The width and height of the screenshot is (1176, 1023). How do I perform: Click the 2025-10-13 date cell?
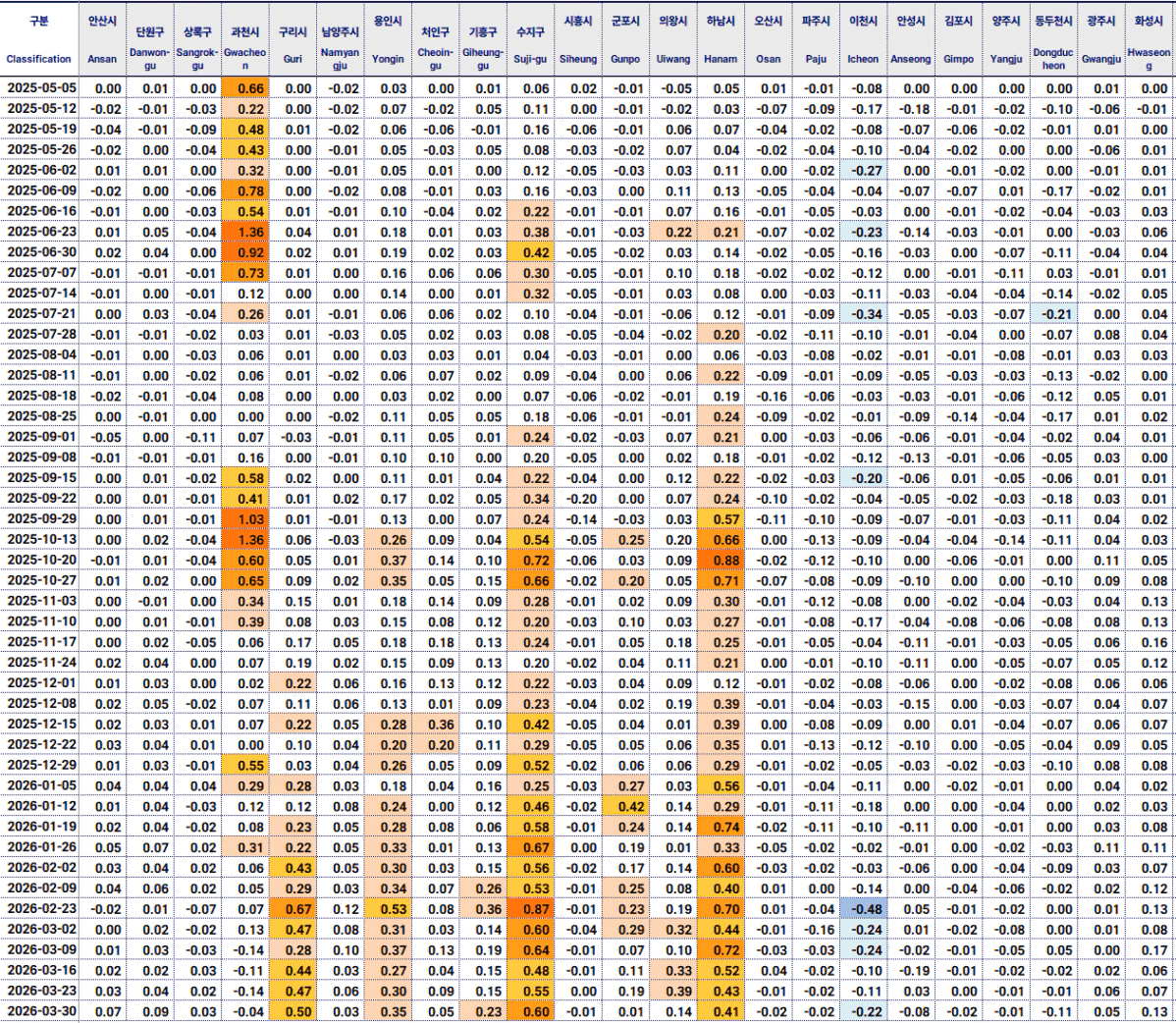click(39, 540)
